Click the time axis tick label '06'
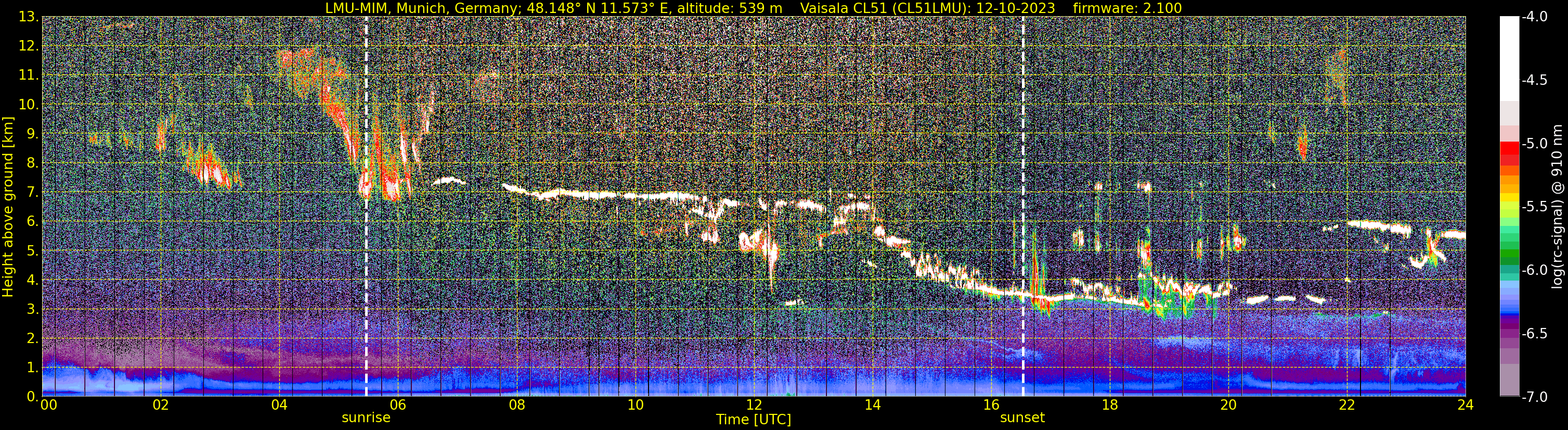Image resolution: width=1568 pixels, height=430 pixels. [x=397, y=405]
